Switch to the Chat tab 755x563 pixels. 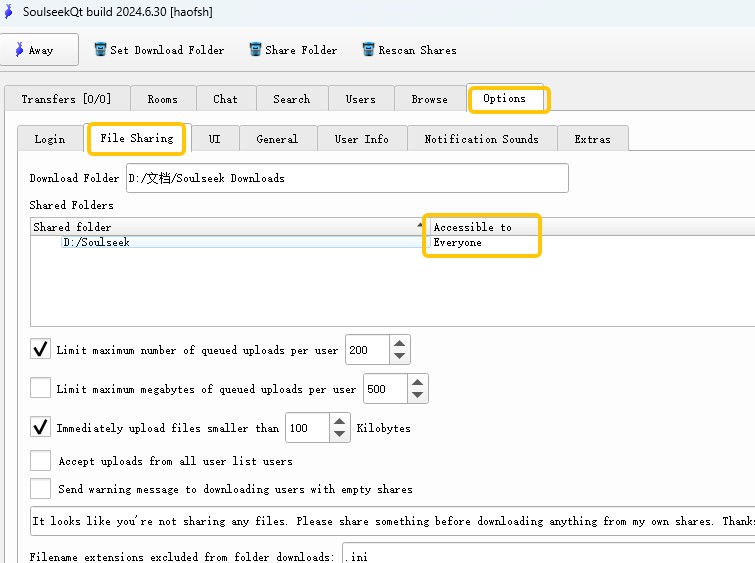pyautogui.click(x=225, y=99)
